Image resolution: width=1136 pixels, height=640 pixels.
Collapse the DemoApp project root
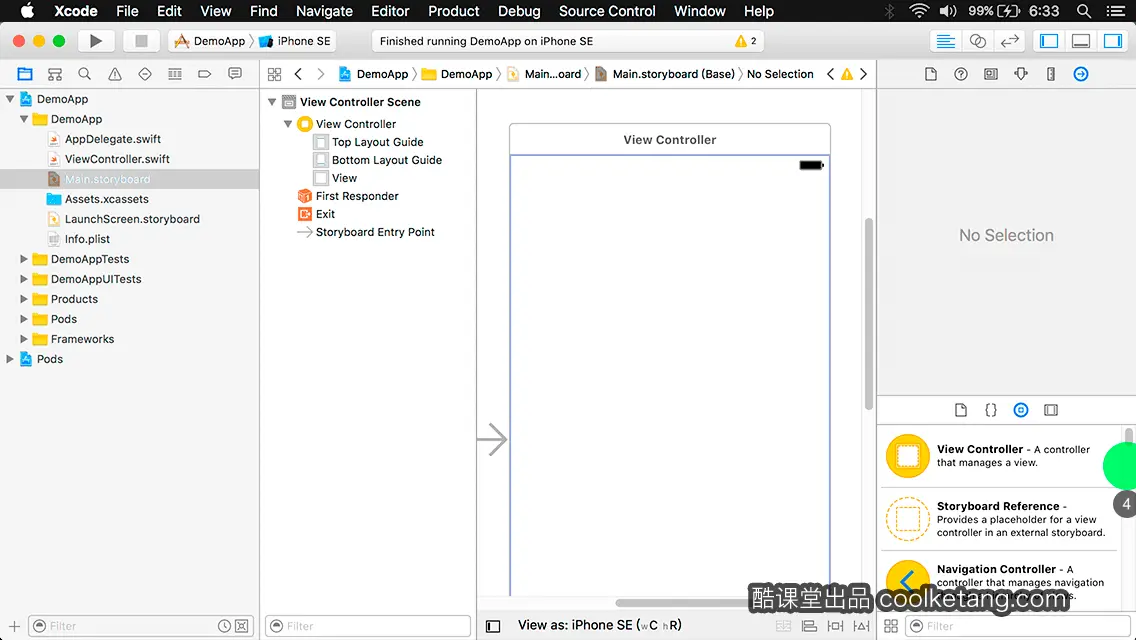tap(10, 99)
